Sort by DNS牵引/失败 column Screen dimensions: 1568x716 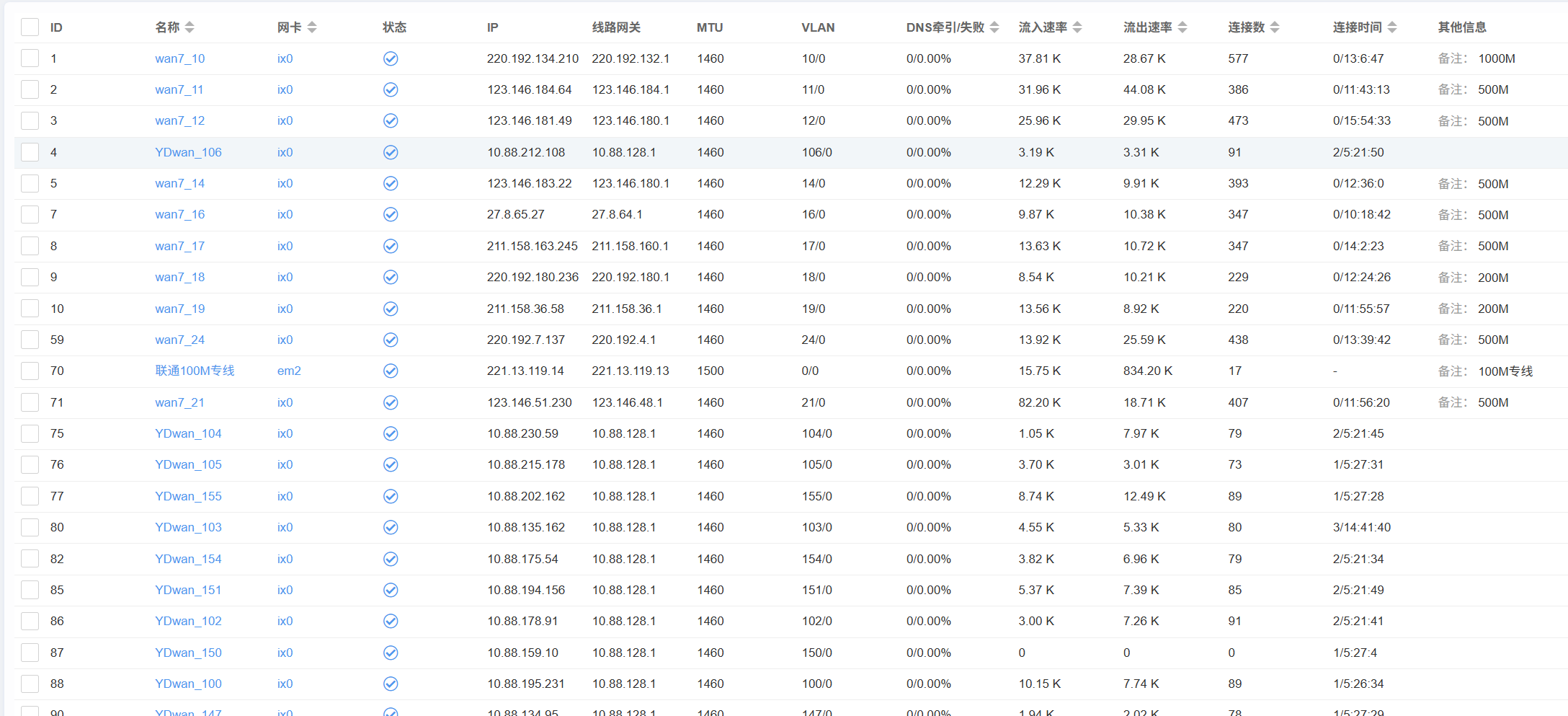pyautogui.click(x=994, y=27)
